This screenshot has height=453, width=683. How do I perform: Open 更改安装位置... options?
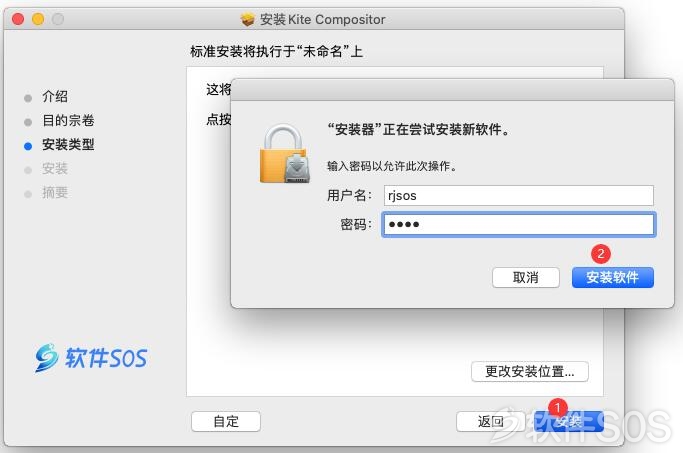click(530, 372)
